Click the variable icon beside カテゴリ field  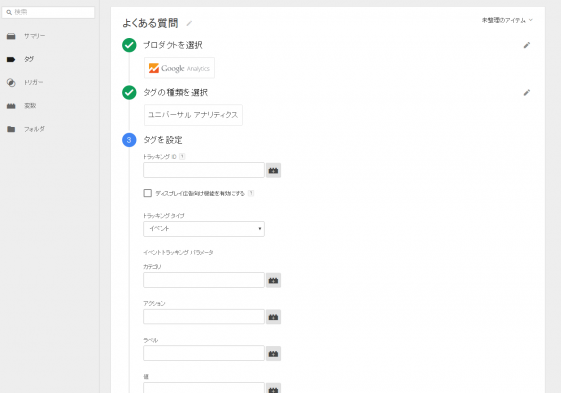(273, 280)
